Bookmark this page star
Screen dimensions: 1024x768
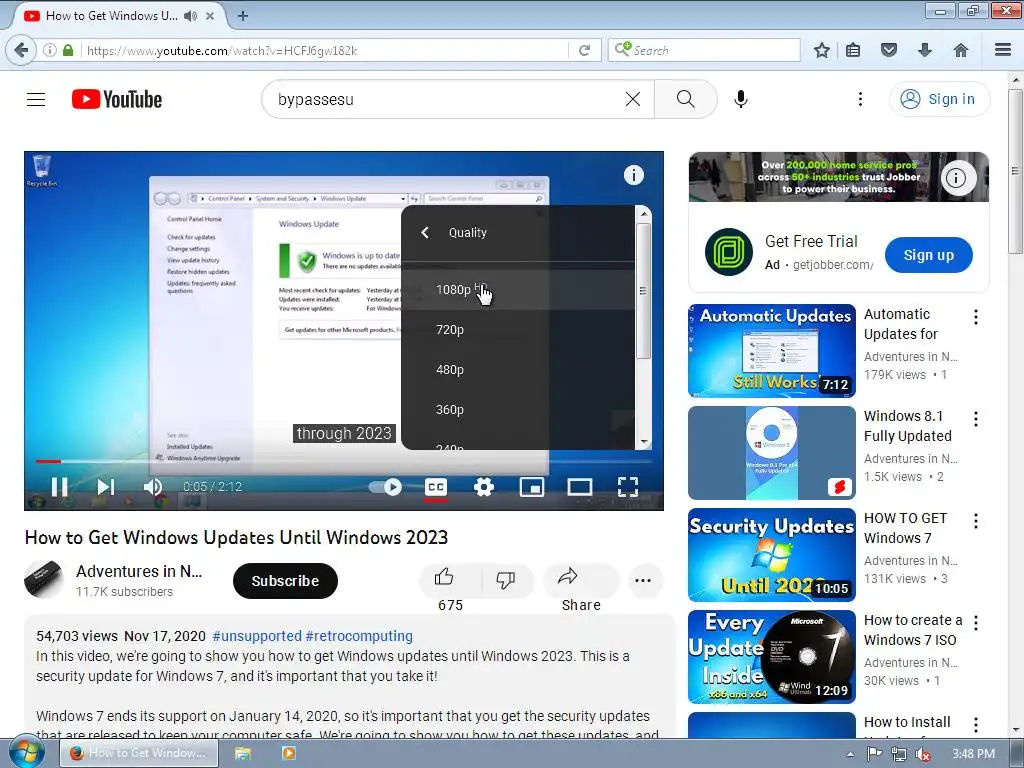(x=822, y=50)
